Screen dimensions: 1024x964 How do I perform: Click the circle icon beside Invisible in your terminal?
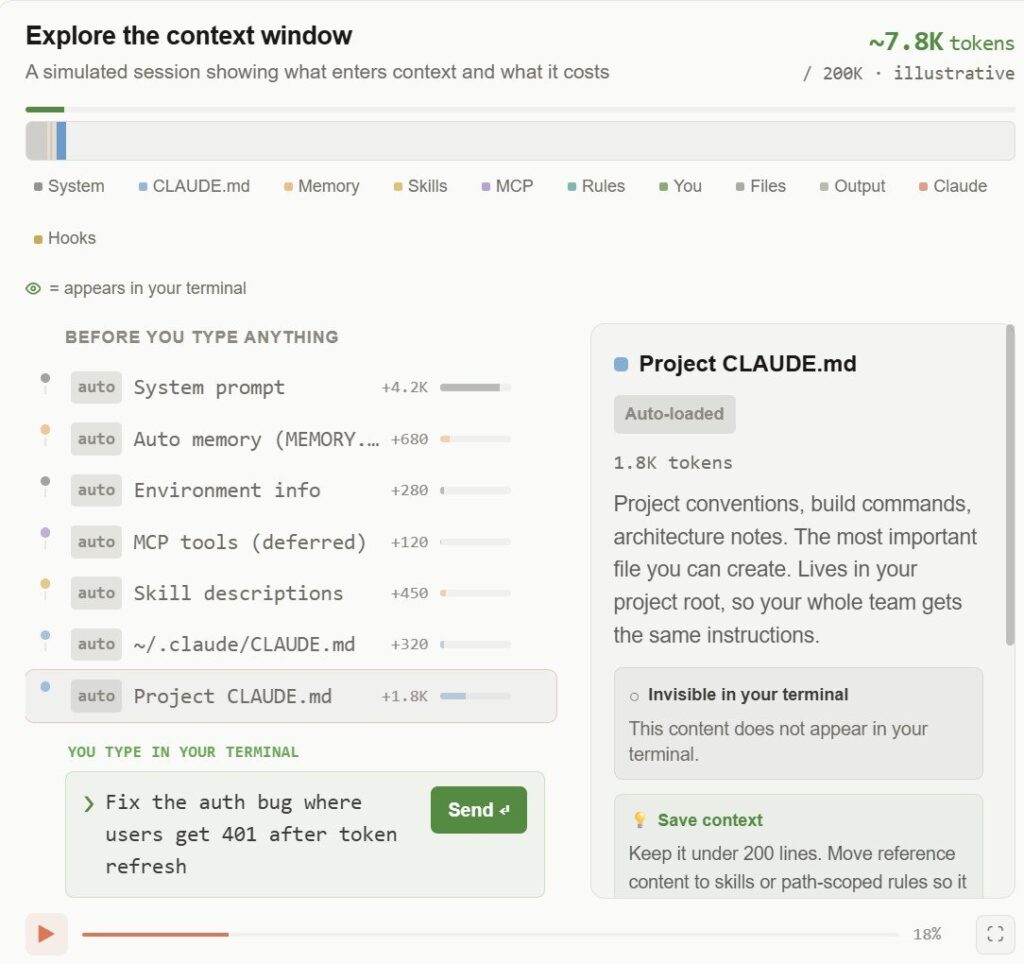coord(634,696)
